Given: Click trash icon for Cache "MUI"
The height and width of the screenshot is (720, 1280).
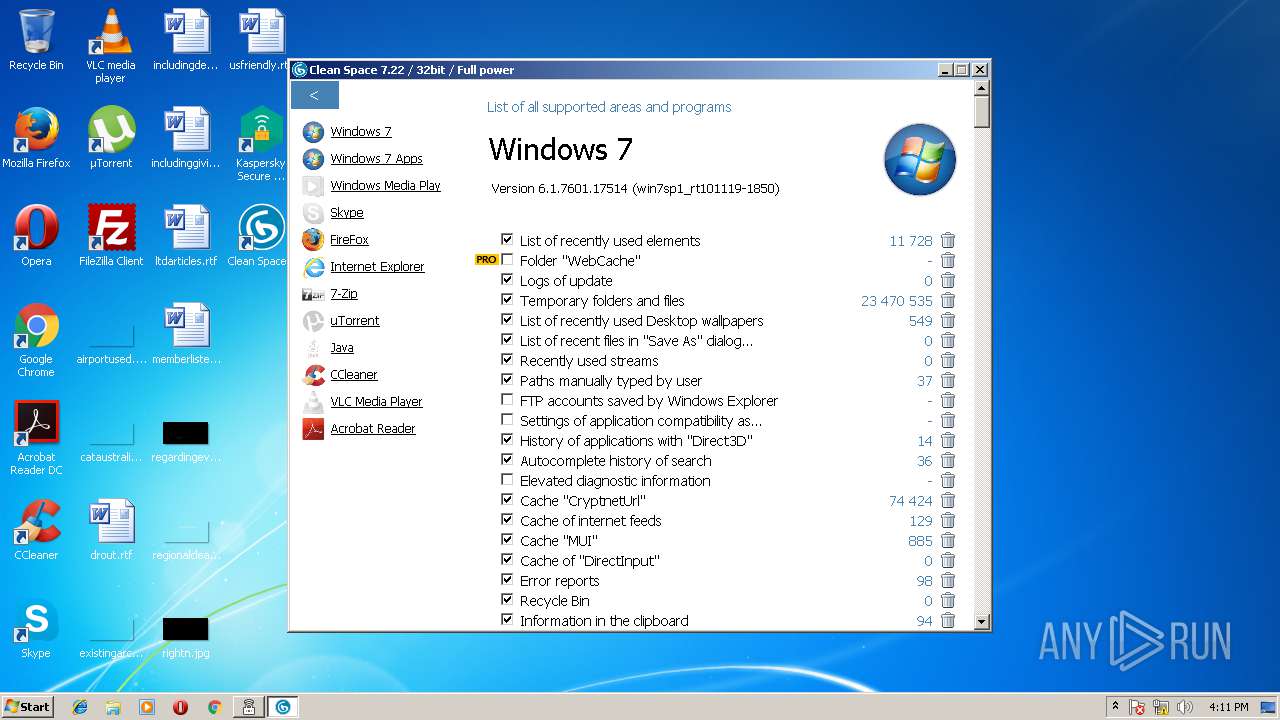Looking at the screenshot, I should [948, 540].
